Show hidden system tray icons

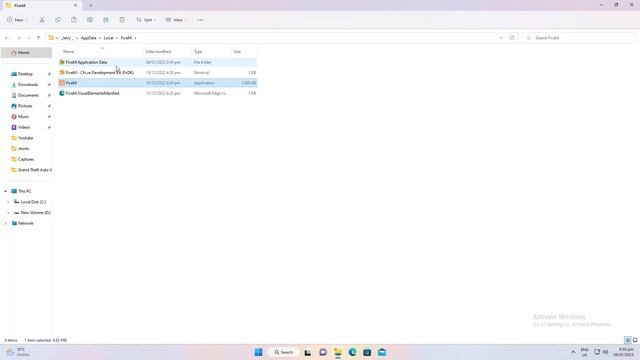click(x=573, y=352)
